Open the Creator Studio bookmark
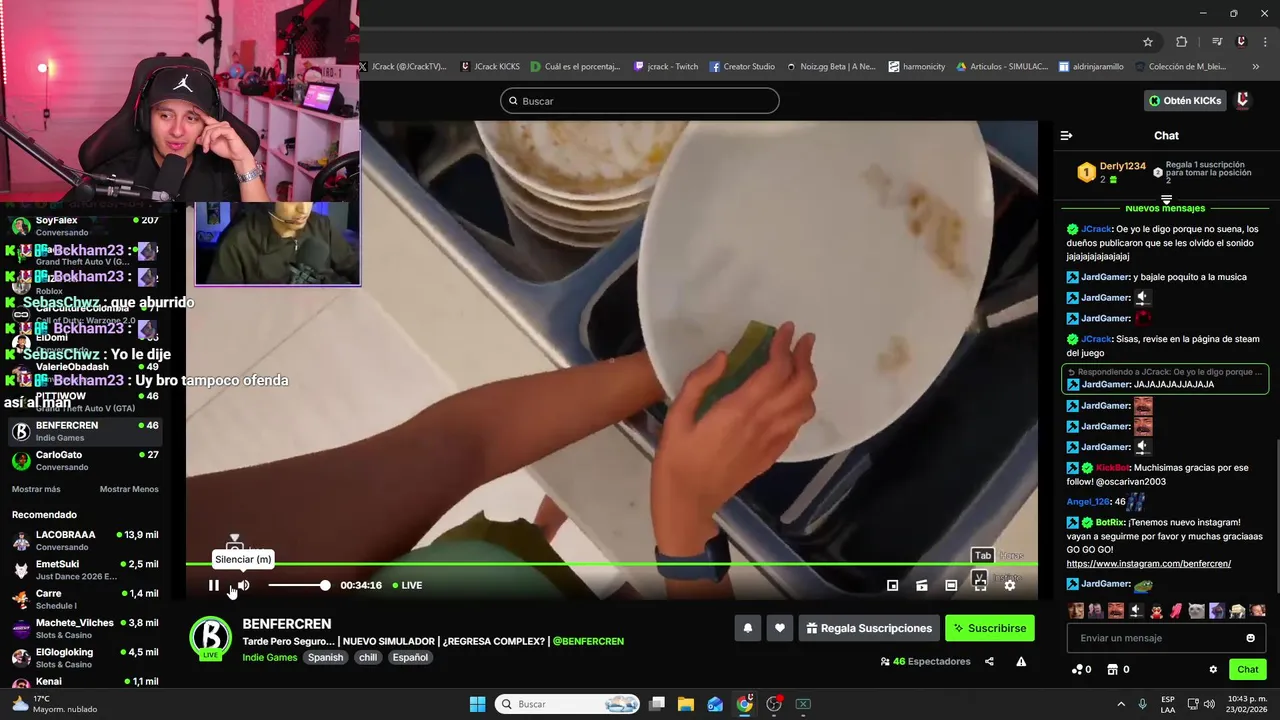This screenshot has width=1280, height=720. click(x=742, y=67)
